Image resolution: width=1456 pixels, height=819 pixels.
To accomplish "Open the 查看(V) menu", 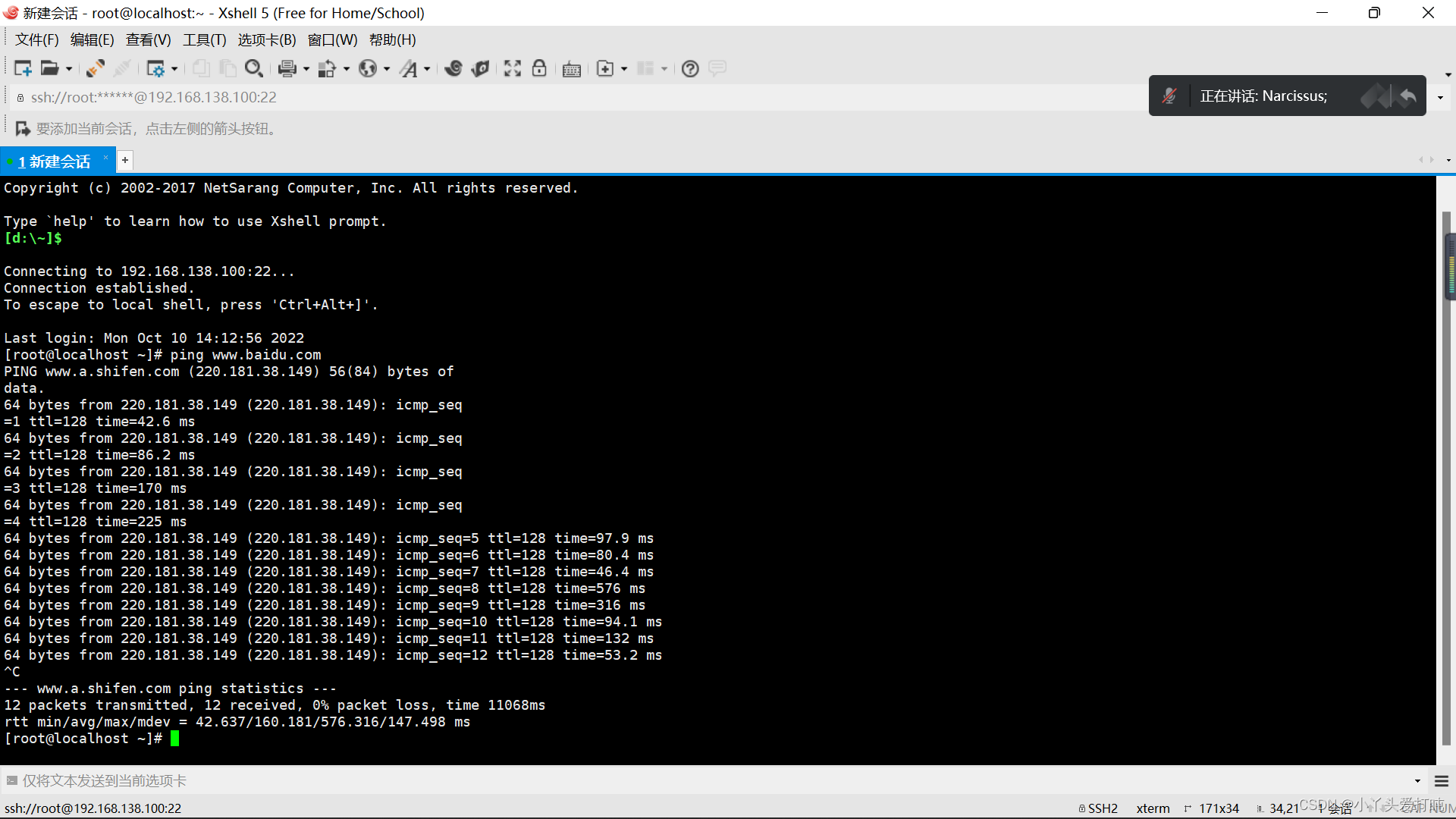I will [148, 40].
